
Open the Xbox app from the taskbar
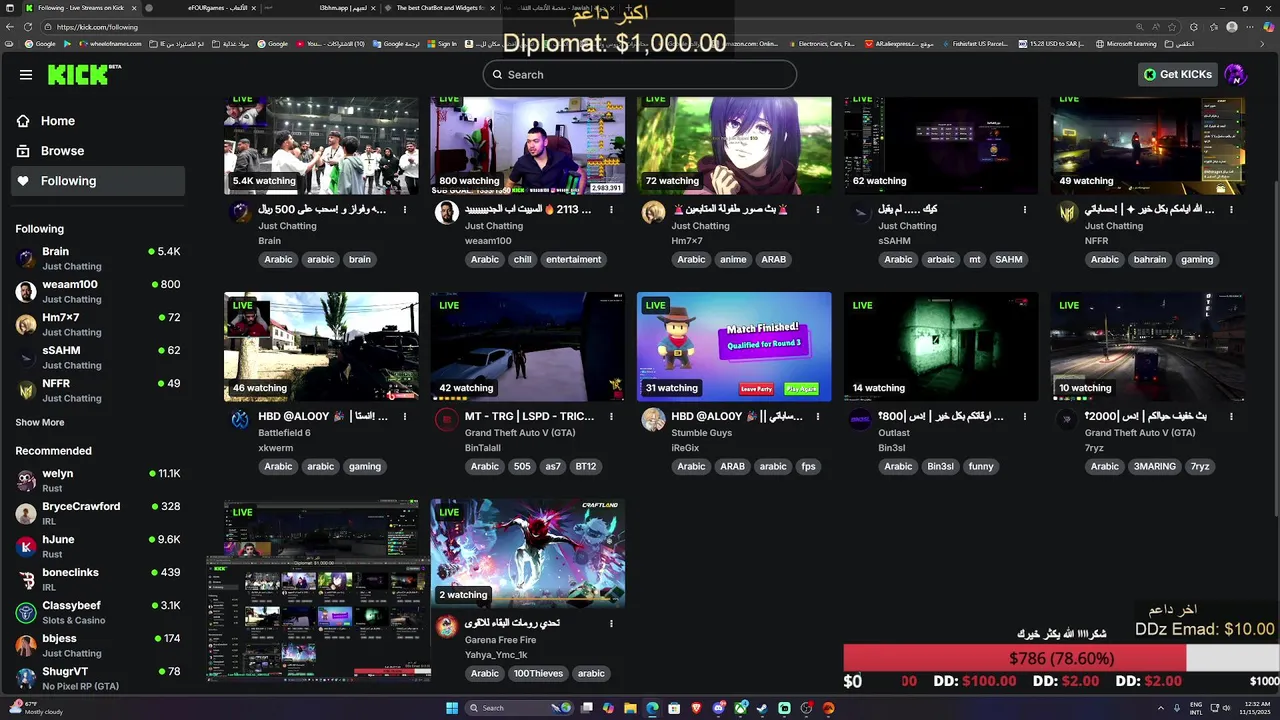pos(740,708)
